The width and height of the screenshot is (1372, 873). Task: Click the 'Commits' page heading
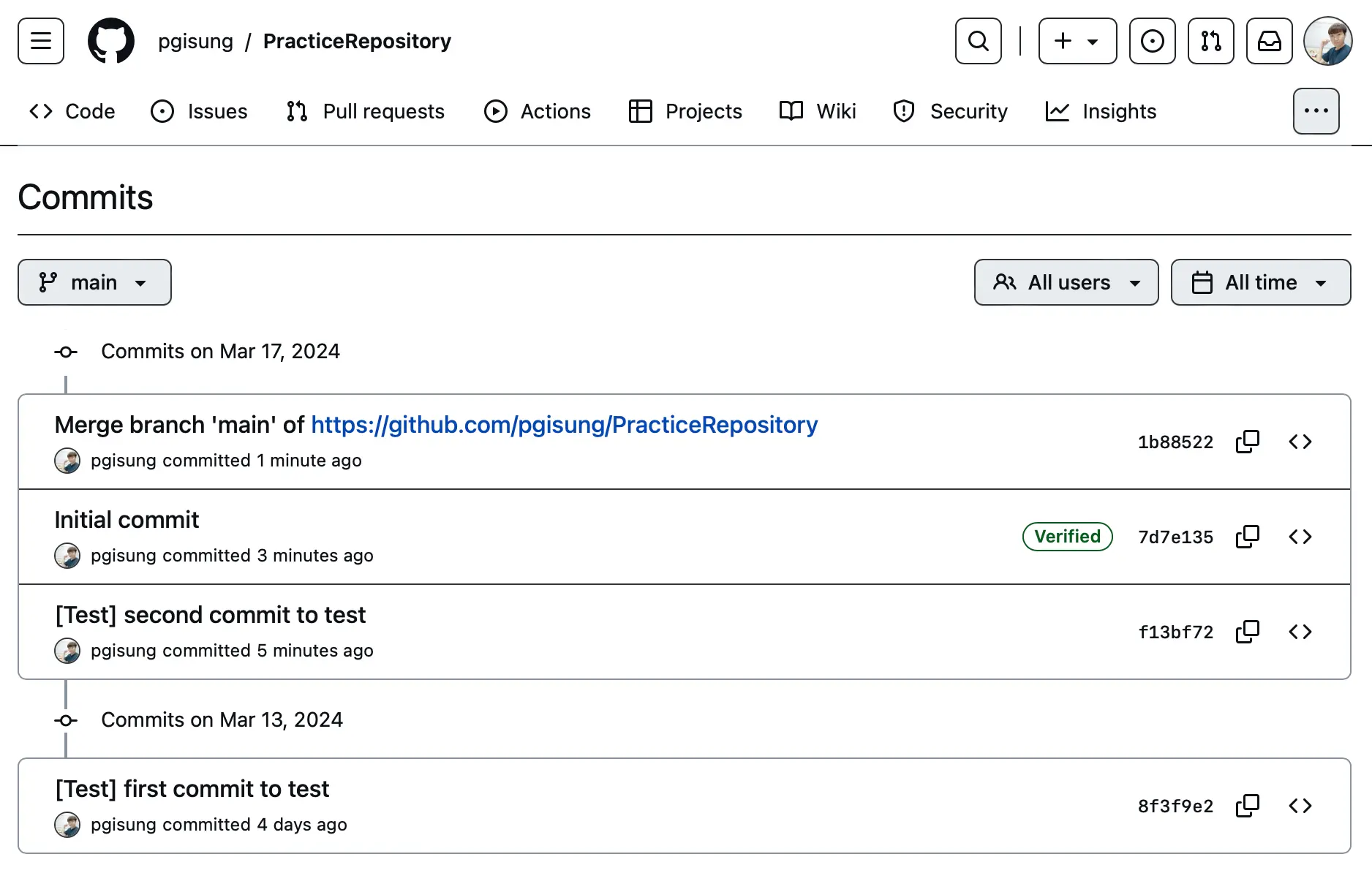86,197
